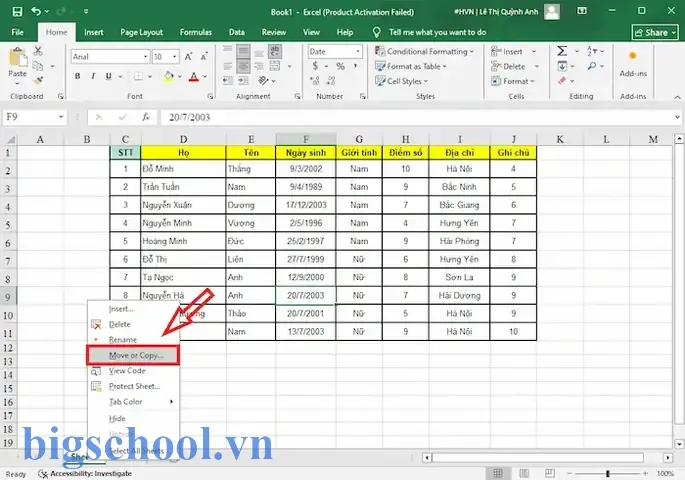This screenshot has height=480, width=685.
Task: Choose View Code in context menu
Action: click(133, 370)
